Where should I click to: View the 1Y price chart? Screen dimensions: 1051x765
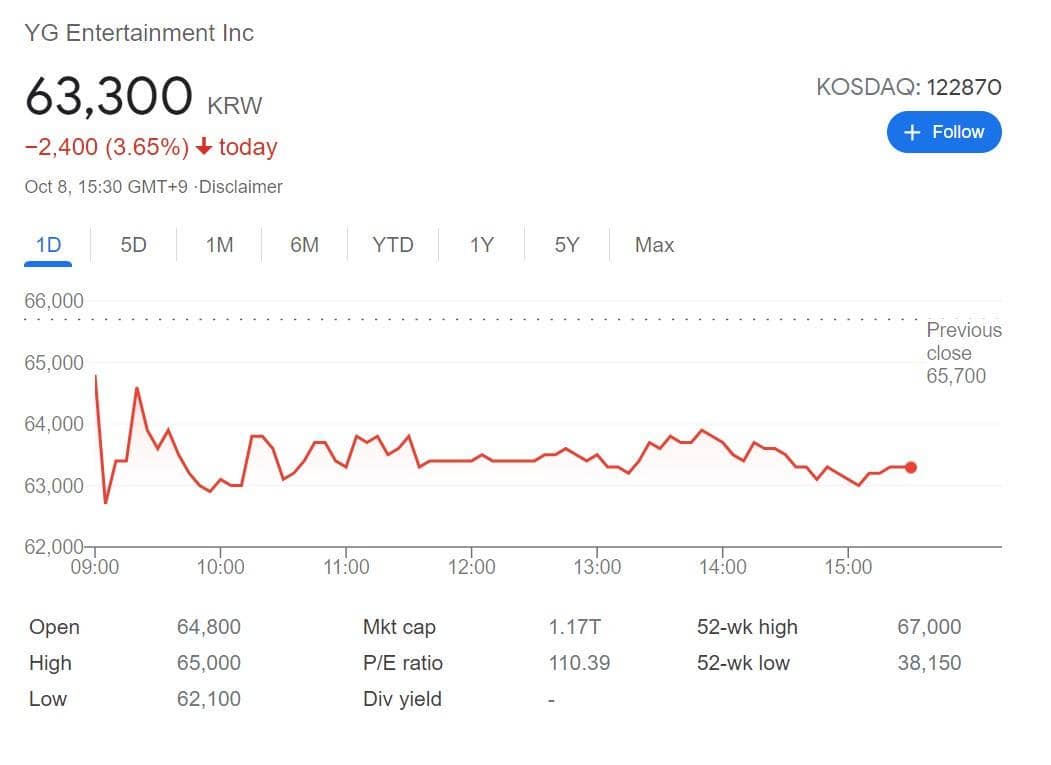(x=481, y=245)
